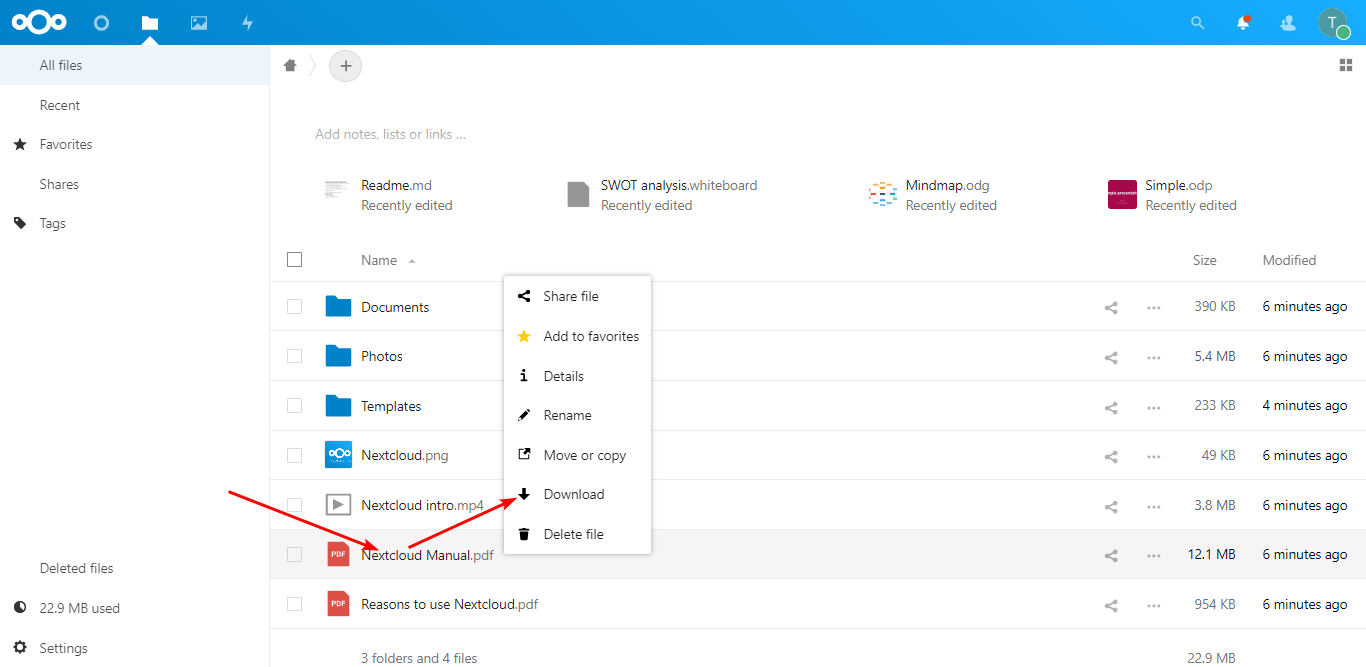Image resolution: width=1366 pixels, height=667 pixels.
Task: Open three-dot menu for Reasons to use Nextcloud.pdf
Action: click(1154, 605)
